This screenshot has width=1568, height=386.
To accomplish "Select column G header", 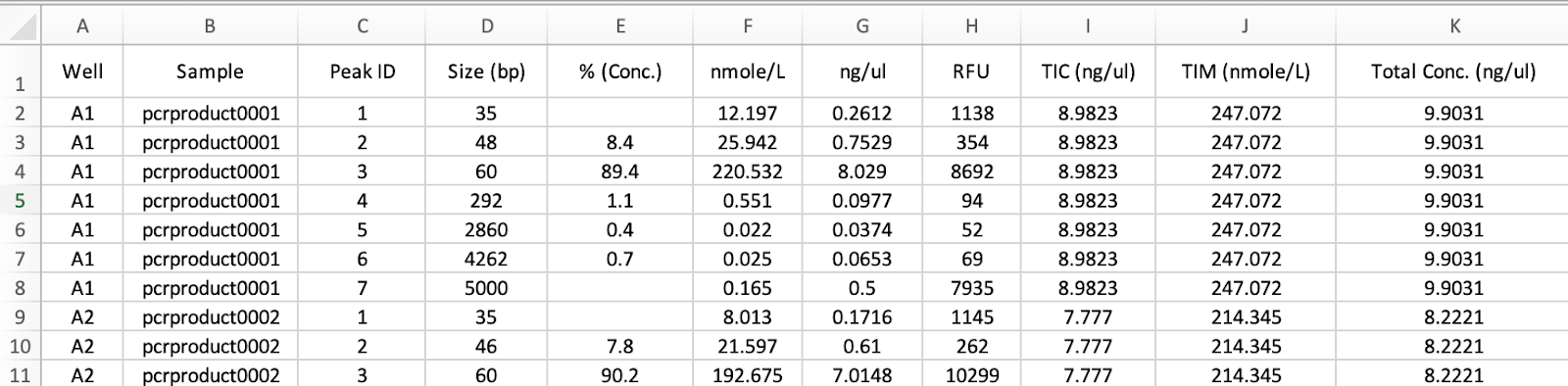I will pyautogui.click(x=862, y=26).
